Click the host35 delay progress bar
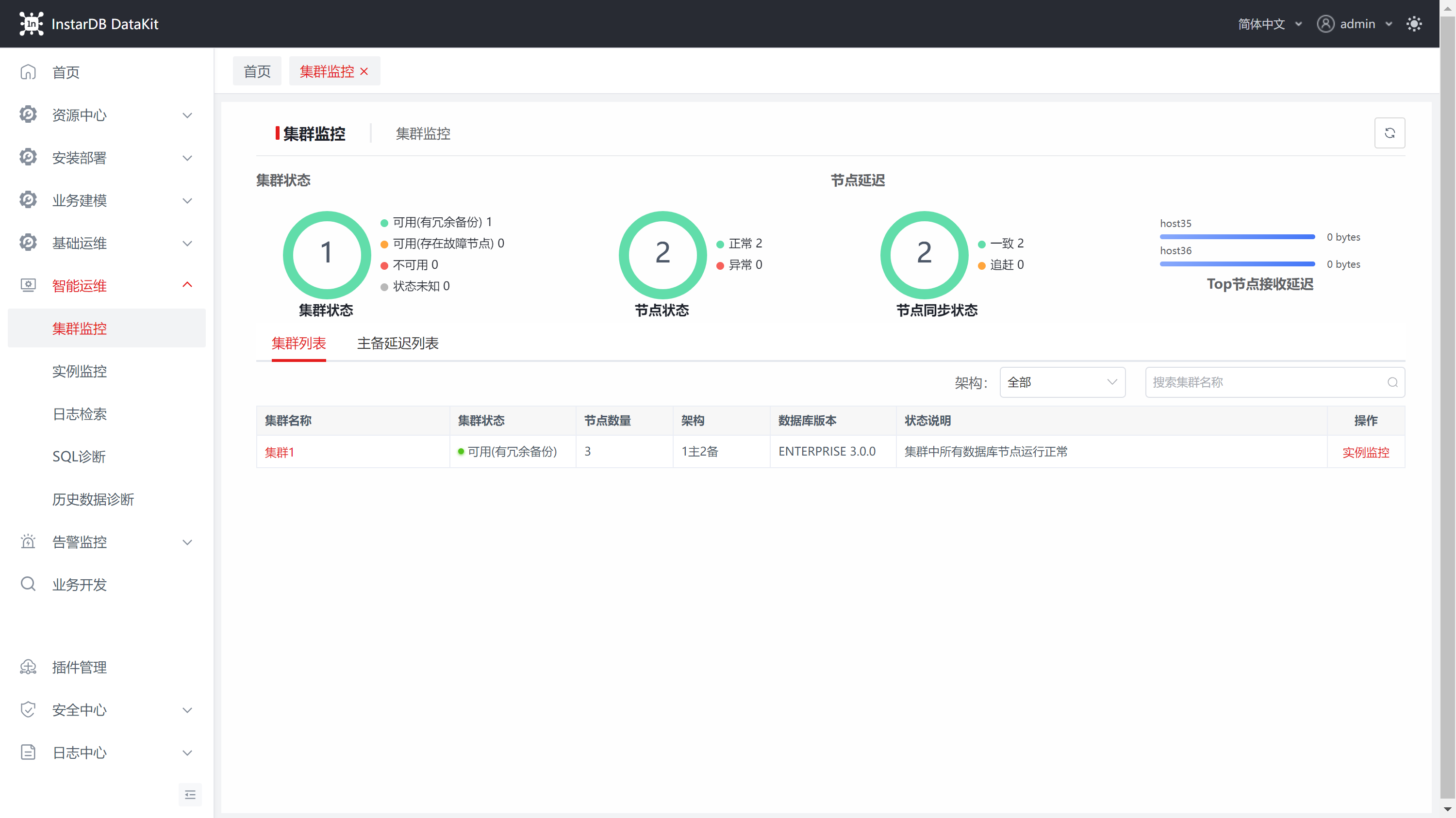1456x818 pixels. (x=1237, y=237)
